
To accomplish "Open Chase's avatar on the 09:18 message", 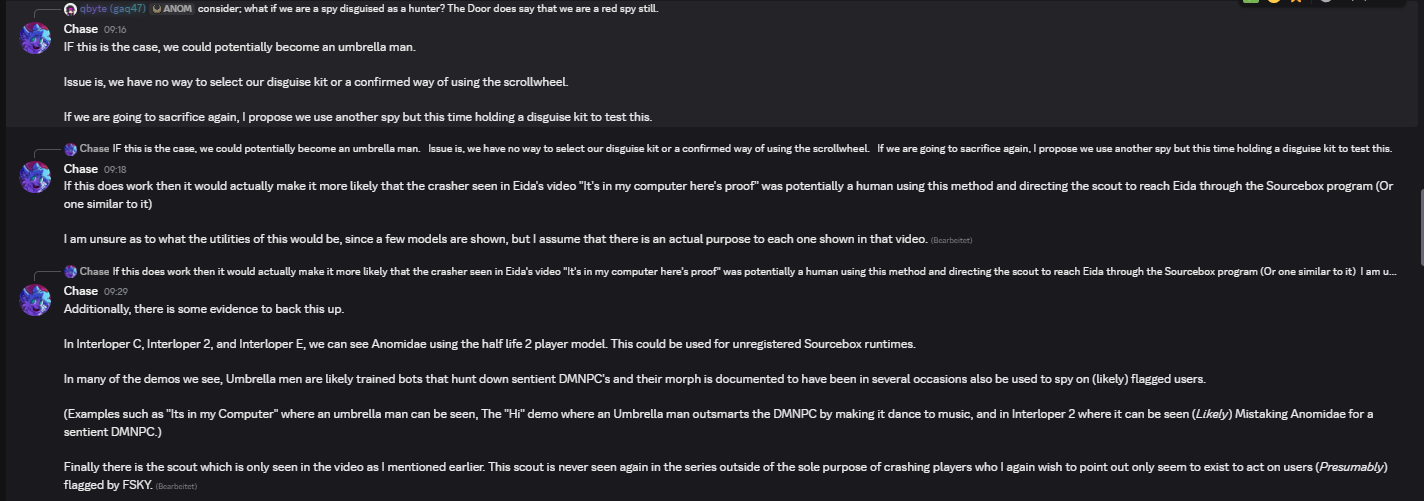I will 36,178.
